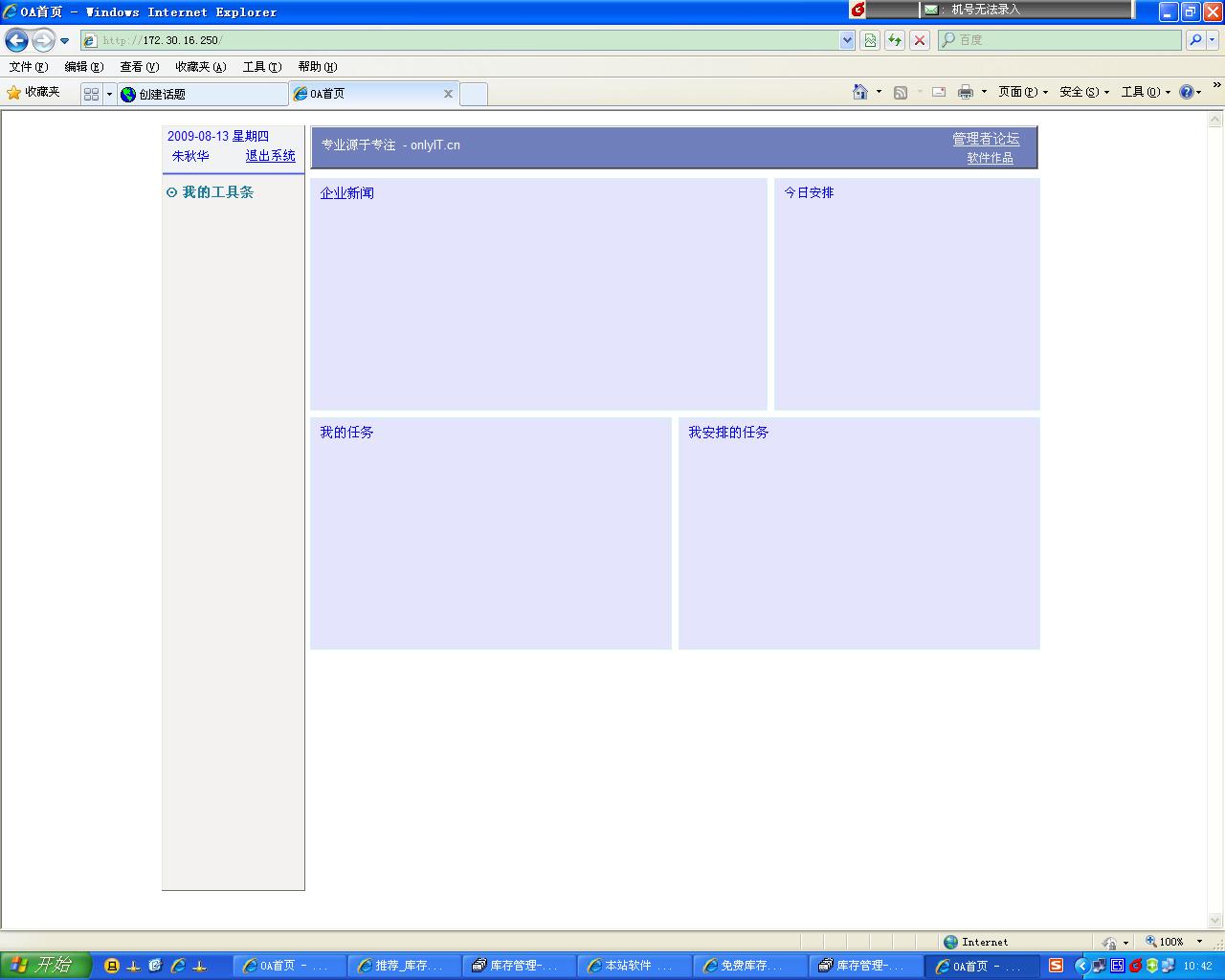This screenshot has width=1225, height=980.
Task: Open the 企业新闻 link
Action: coord(346,193)
